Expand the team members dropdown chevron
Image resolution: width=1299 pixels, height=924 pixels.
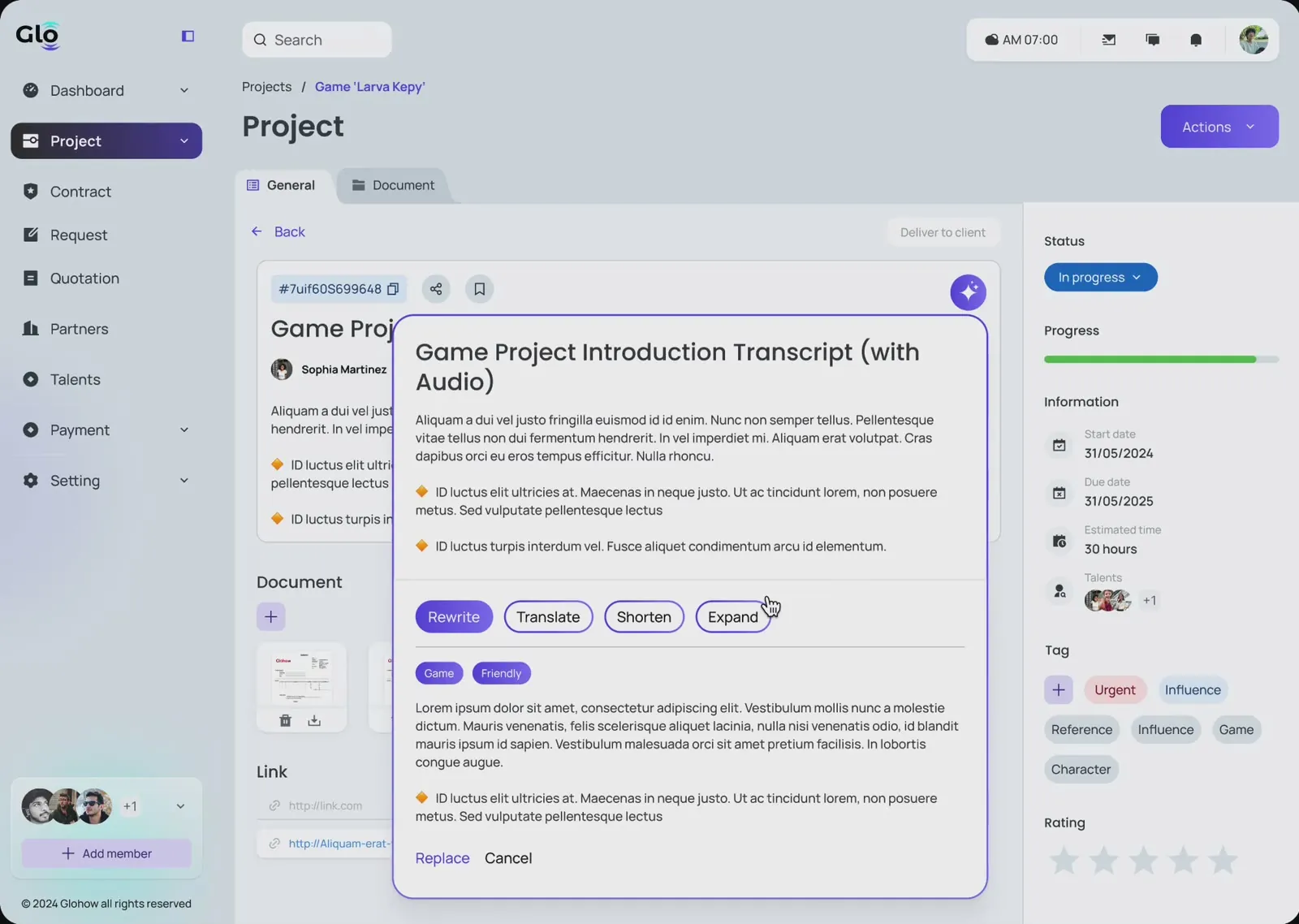180,806
